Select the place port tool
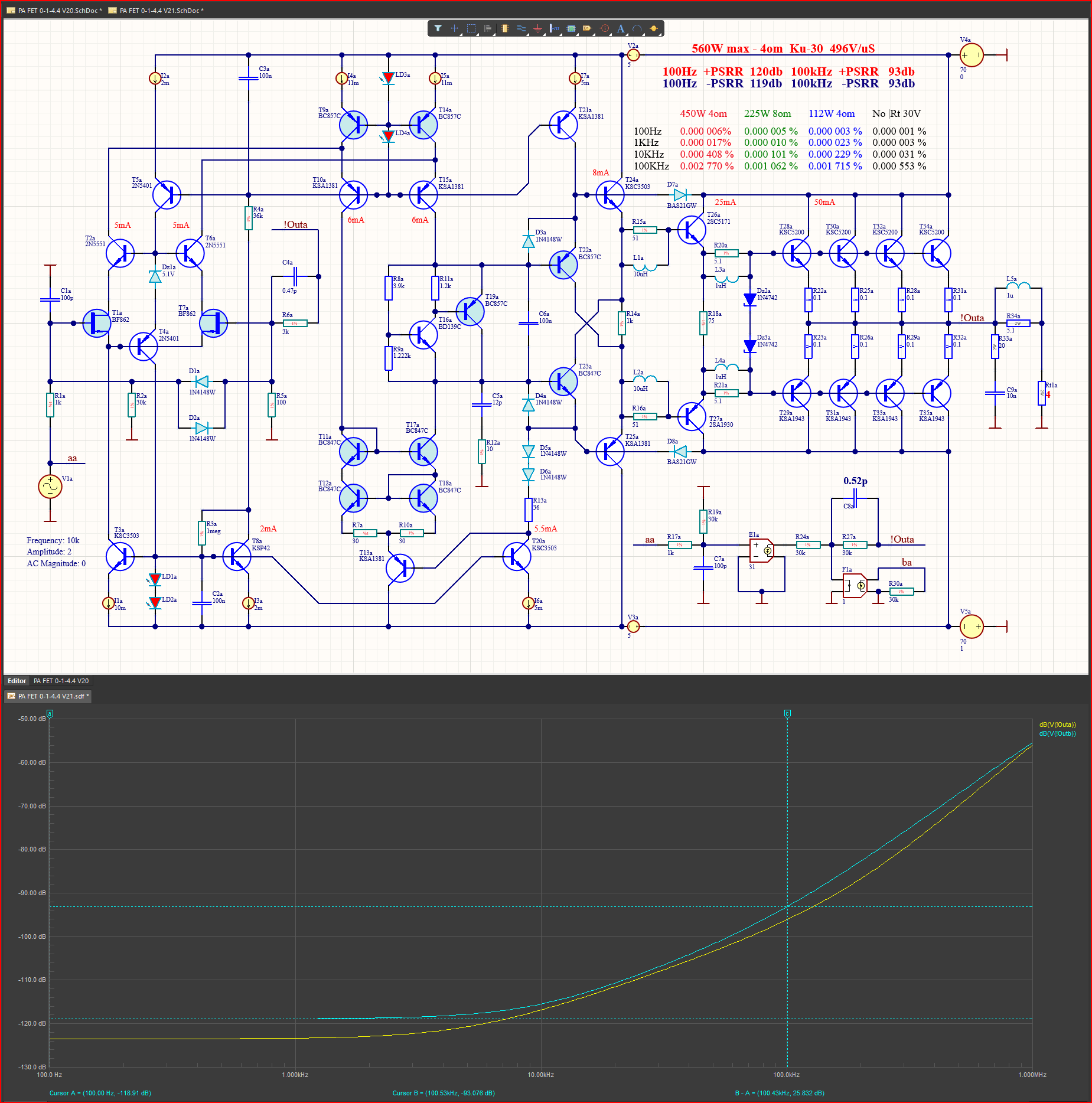This screenshot has width=1092, height=1103. point(587,28)
